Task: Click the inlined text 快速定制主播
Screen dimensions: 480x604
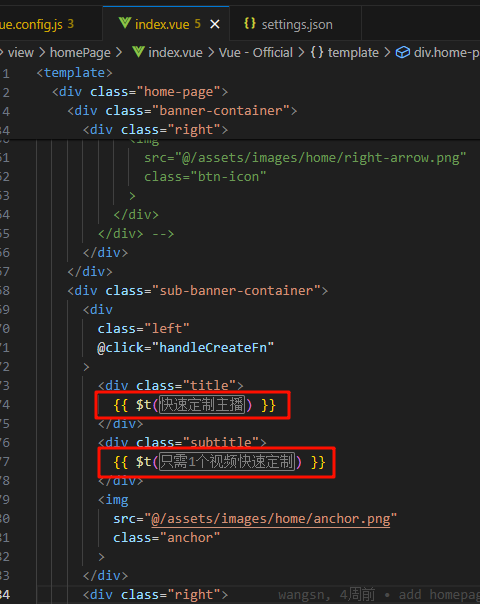Action: (x=202, y=404)
